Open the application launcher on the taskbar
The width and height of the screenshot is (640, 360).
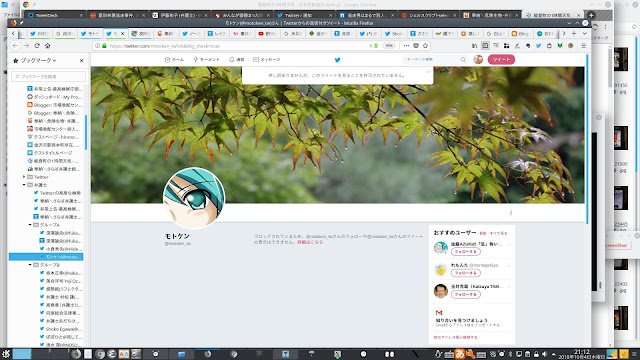coord(6,354)
